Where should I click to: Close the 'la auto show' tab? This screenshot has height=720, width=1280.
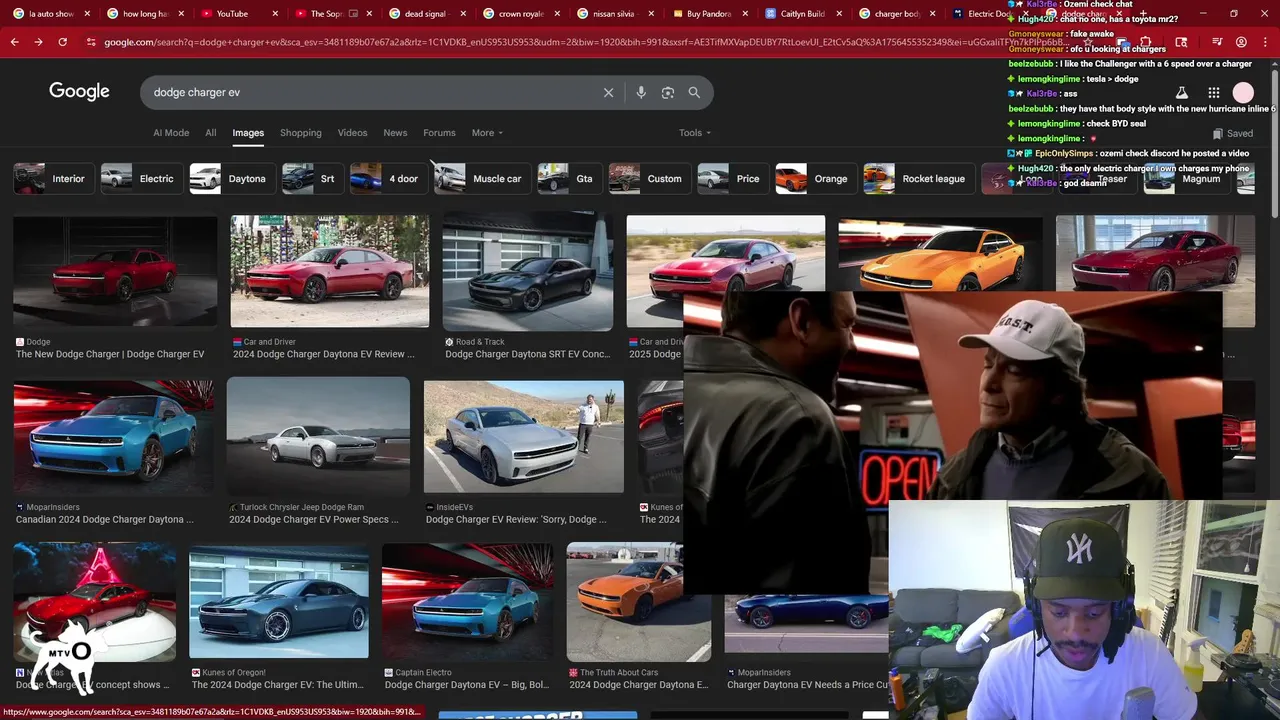(87, 14)
